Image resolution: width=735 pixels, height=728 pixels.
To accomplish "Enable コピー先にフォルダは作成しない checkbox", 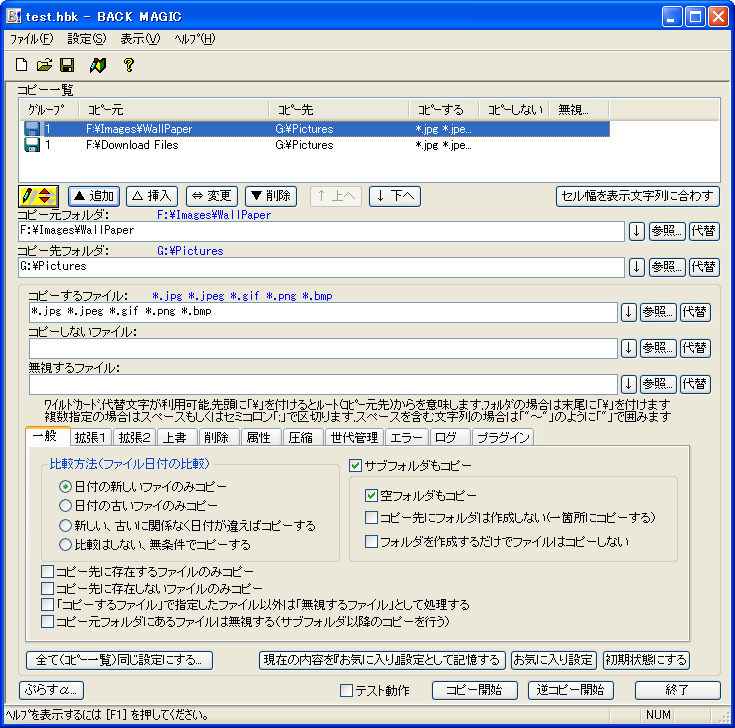I will (371, 518).
